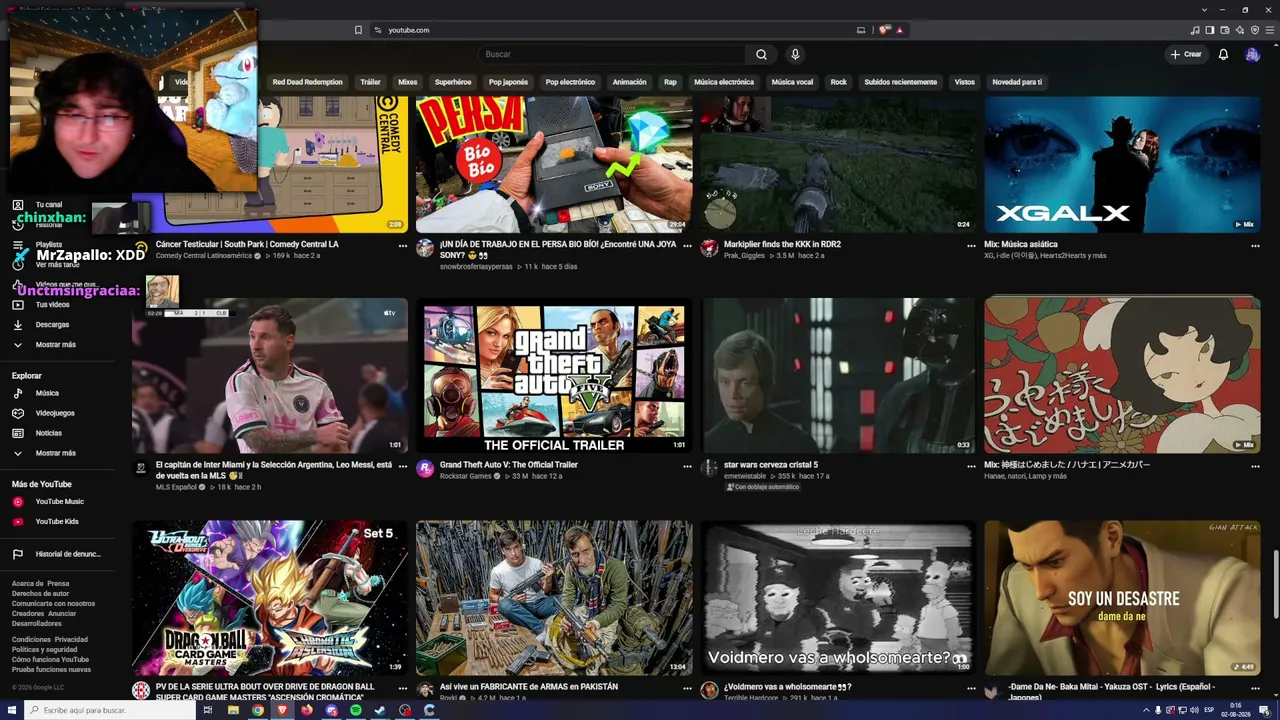Open the Rockstar Games channel link
The image size is (1280, 720).
pyautogui.click(x=466, y=476)
